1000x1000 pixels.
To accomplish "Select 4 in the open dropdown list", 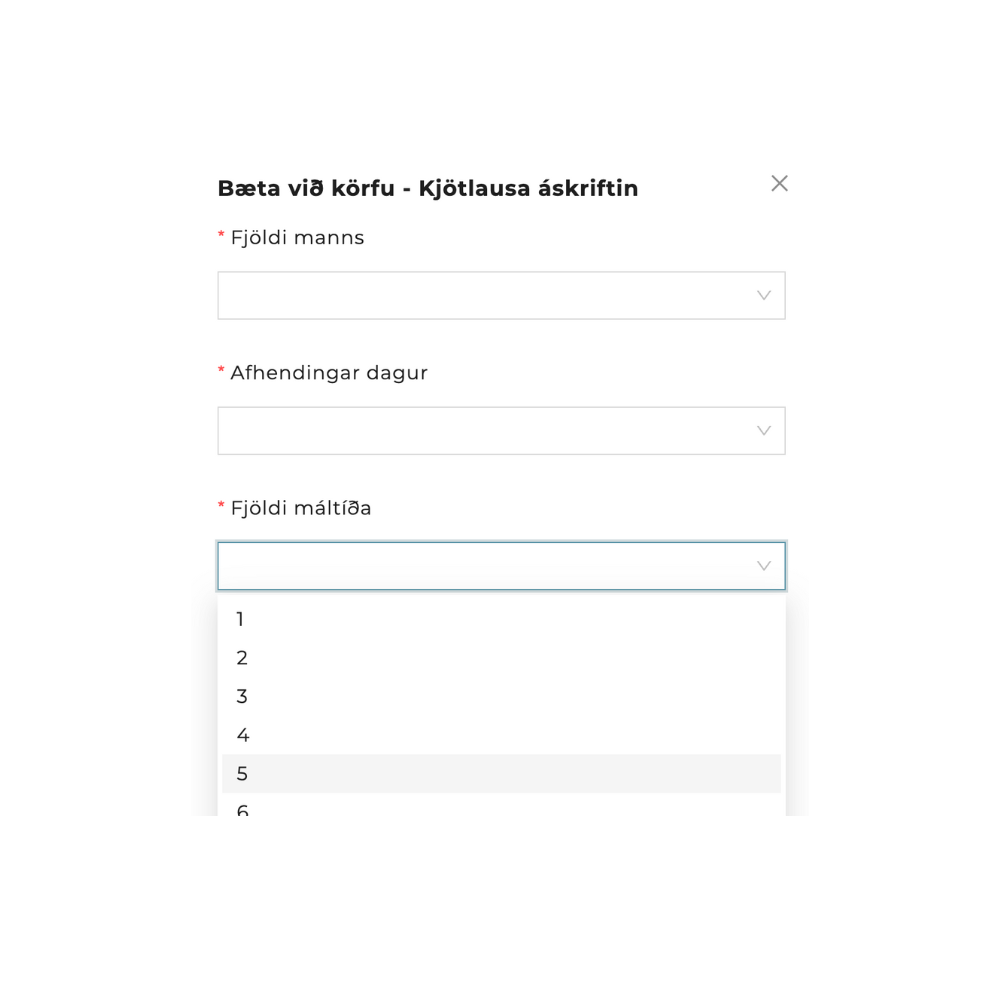I will point(500,735).
